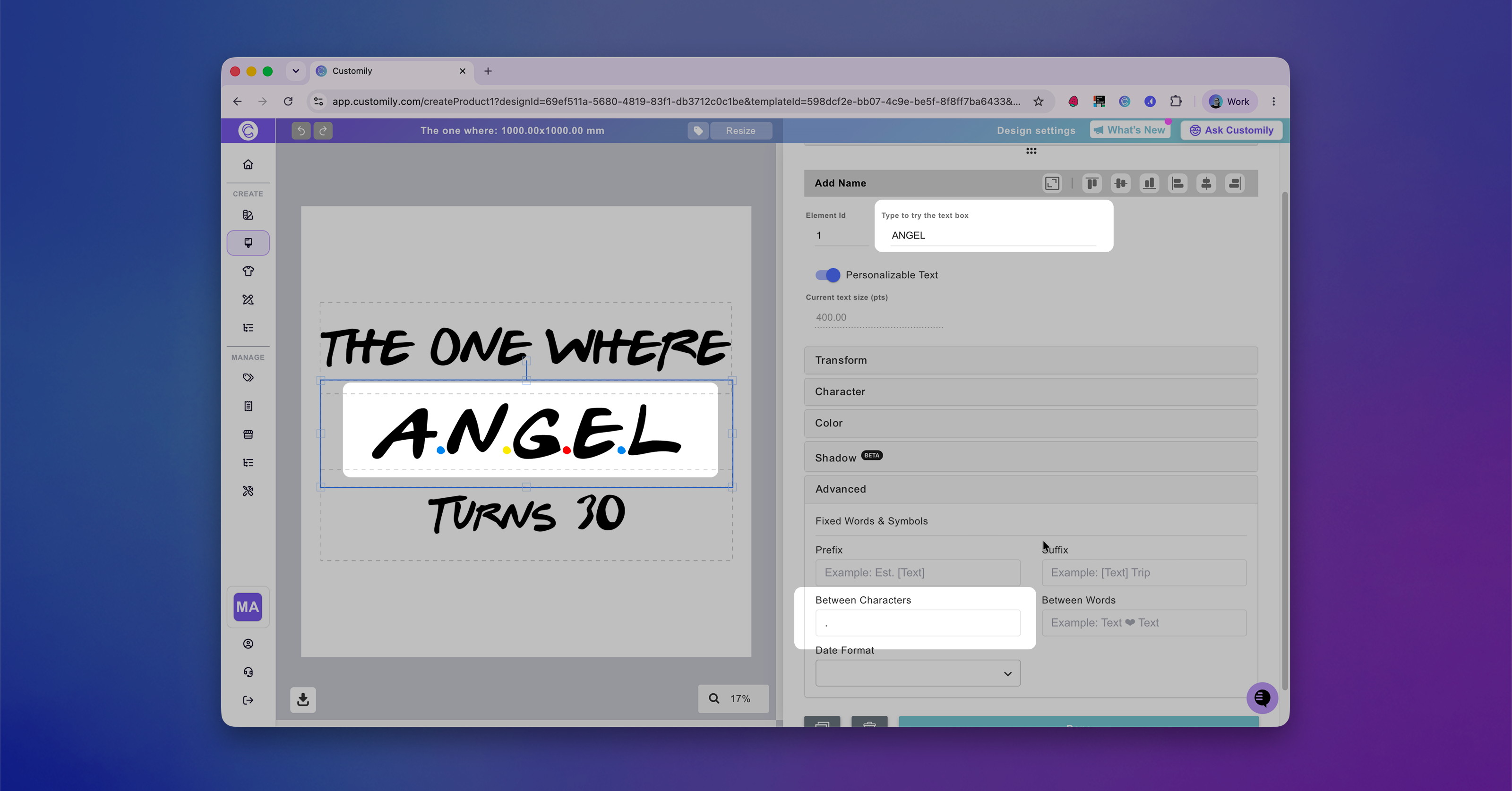
Task: Open the tags icon under MANAGE
Action: point(248,378)
